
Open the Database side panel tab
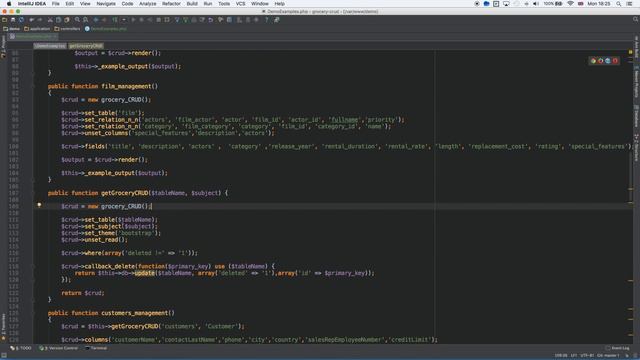636,116
